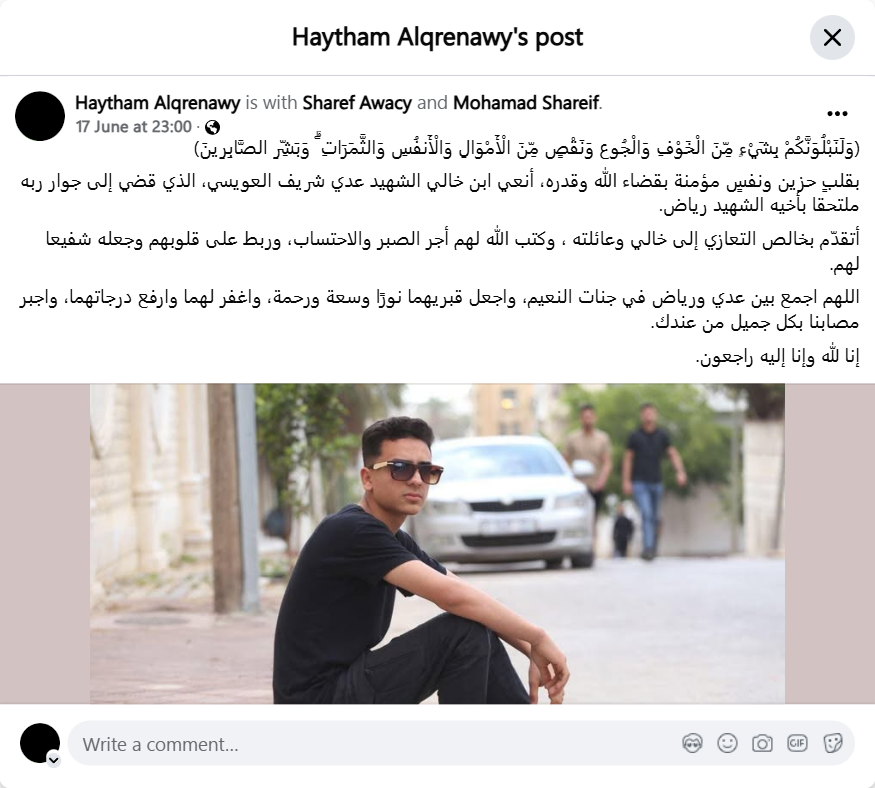Viewport: 875px width, 788px height.
Task: Open Haytham Alqrenawy's profile name link
Action: pos(157,103)
